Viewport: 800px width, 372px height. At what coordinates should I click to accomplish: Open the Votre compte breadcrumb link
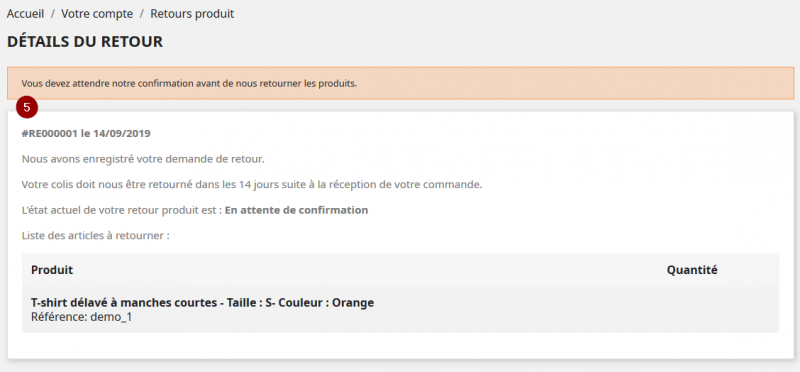[x=97, y=14]
